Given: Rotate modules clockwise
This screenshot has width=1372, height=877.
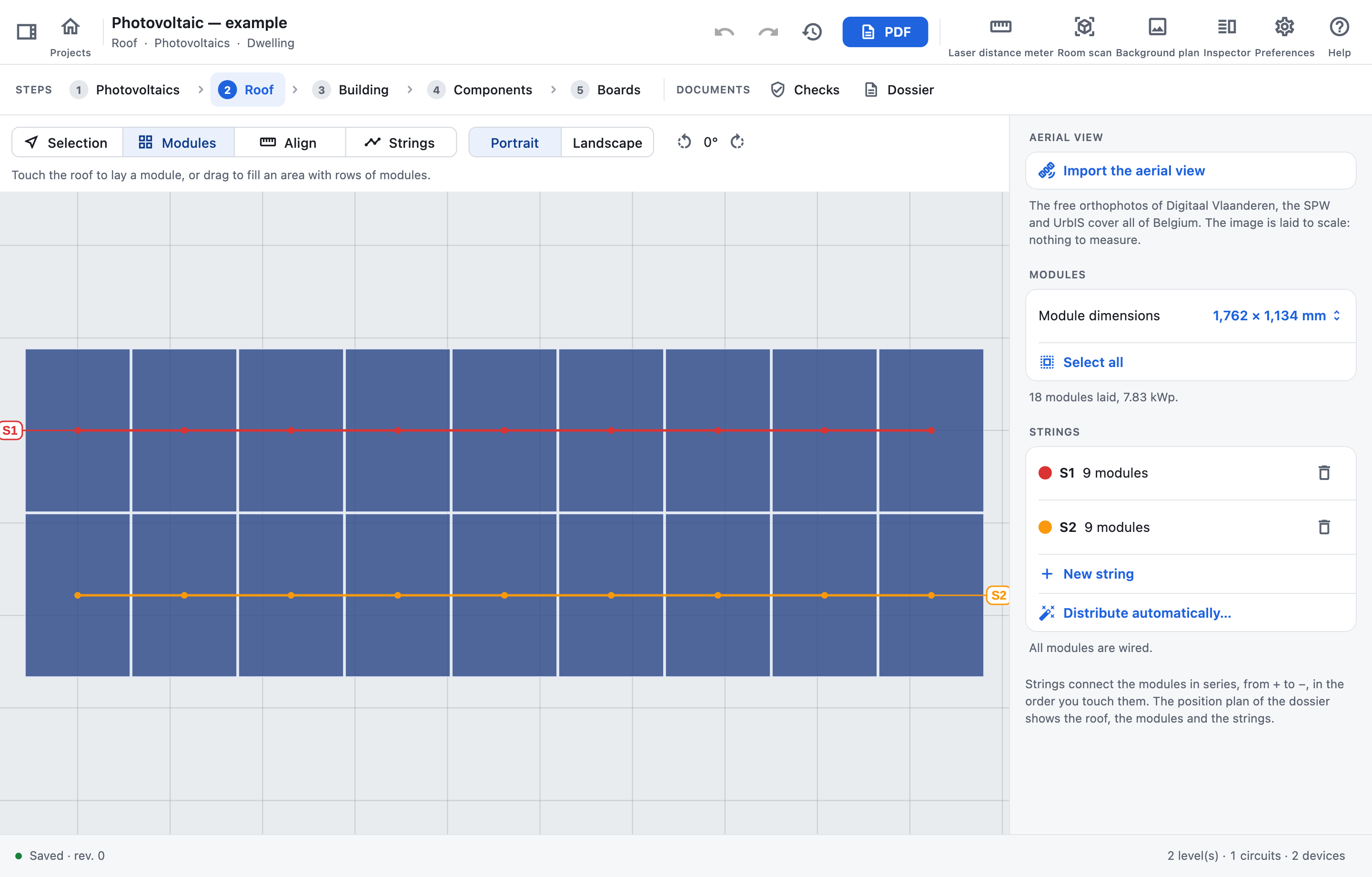Looking at the screenshot, I should point(737,142).
